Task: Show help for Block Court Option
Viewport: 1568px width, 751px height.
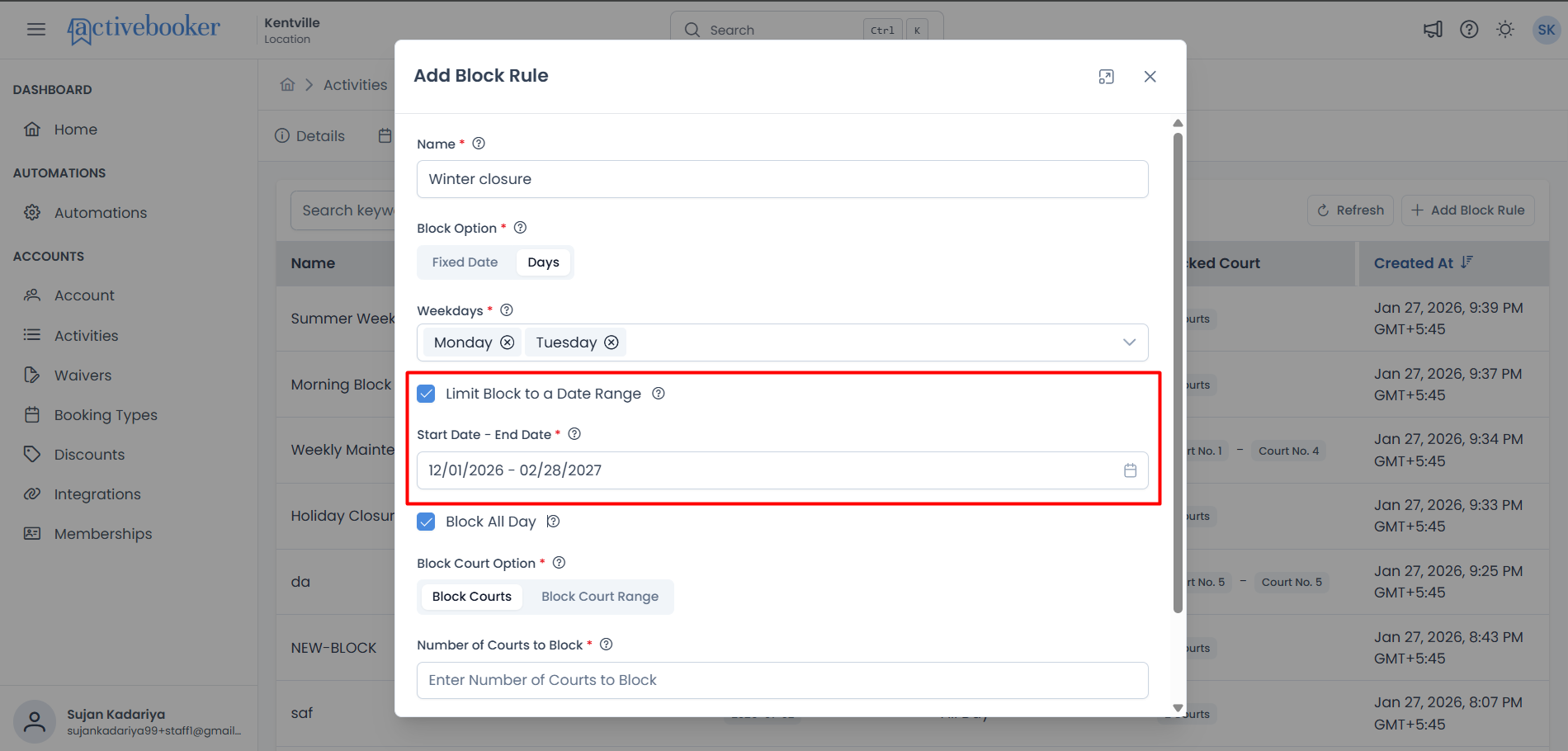Action: click(x=559, y=563)
